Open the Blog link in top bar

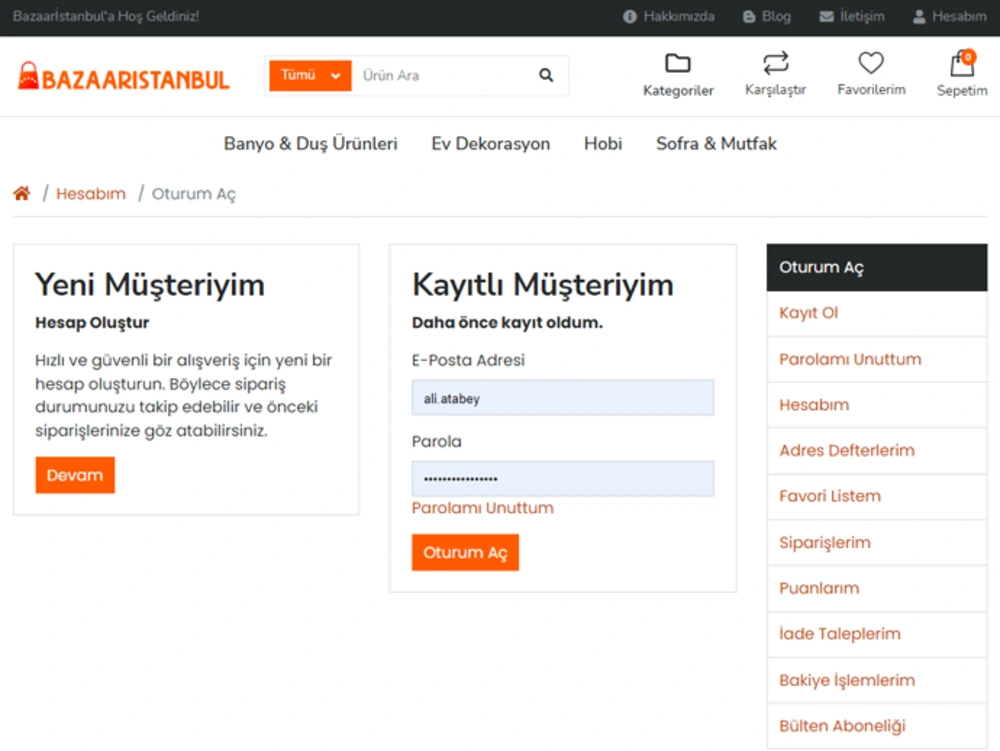(x=767, y=17)
